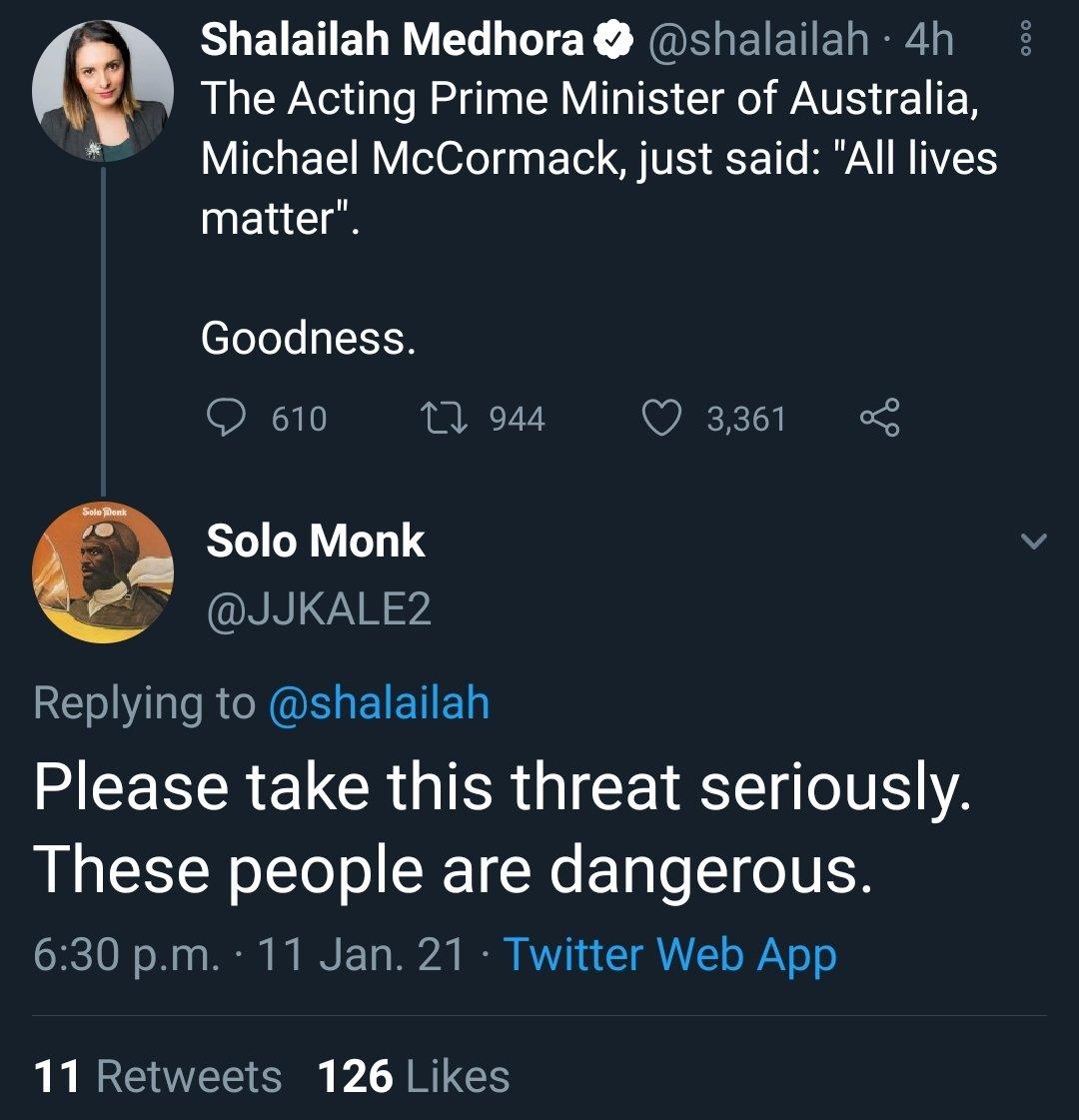This screenshot has height=1120, width=1079.
Task: Expand the chevron menu on Solo Monk's reply
Action: (x=1035, y=543)
